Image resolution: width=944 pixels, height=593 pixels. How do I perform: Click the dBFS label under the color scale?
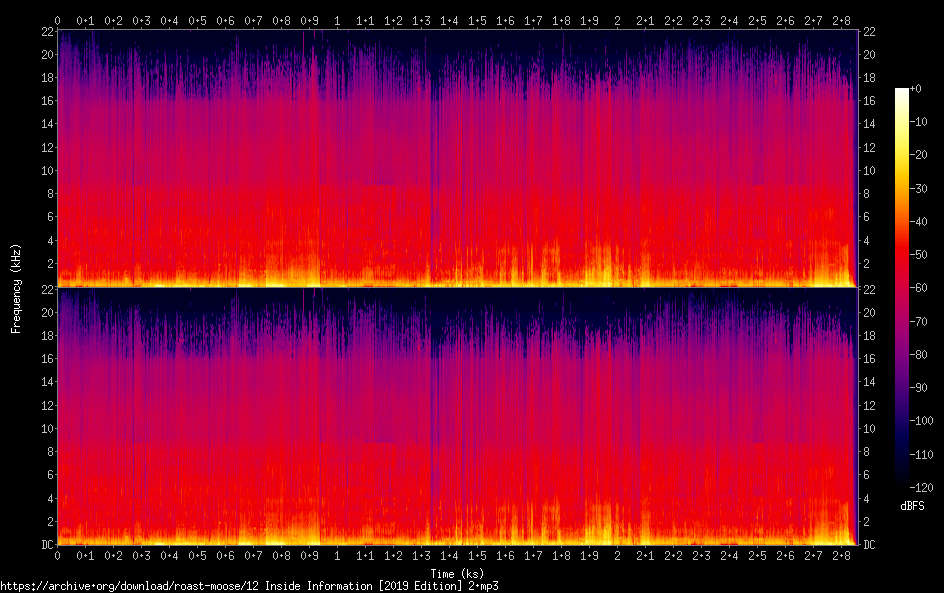912,507
